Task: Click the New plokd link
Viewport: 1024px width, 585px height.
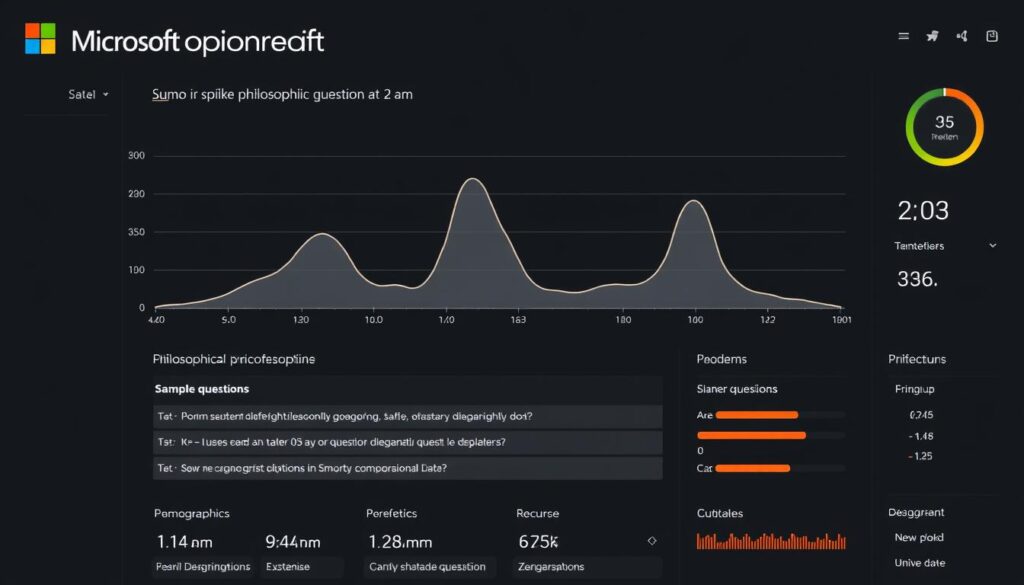Action: [918, 537]
